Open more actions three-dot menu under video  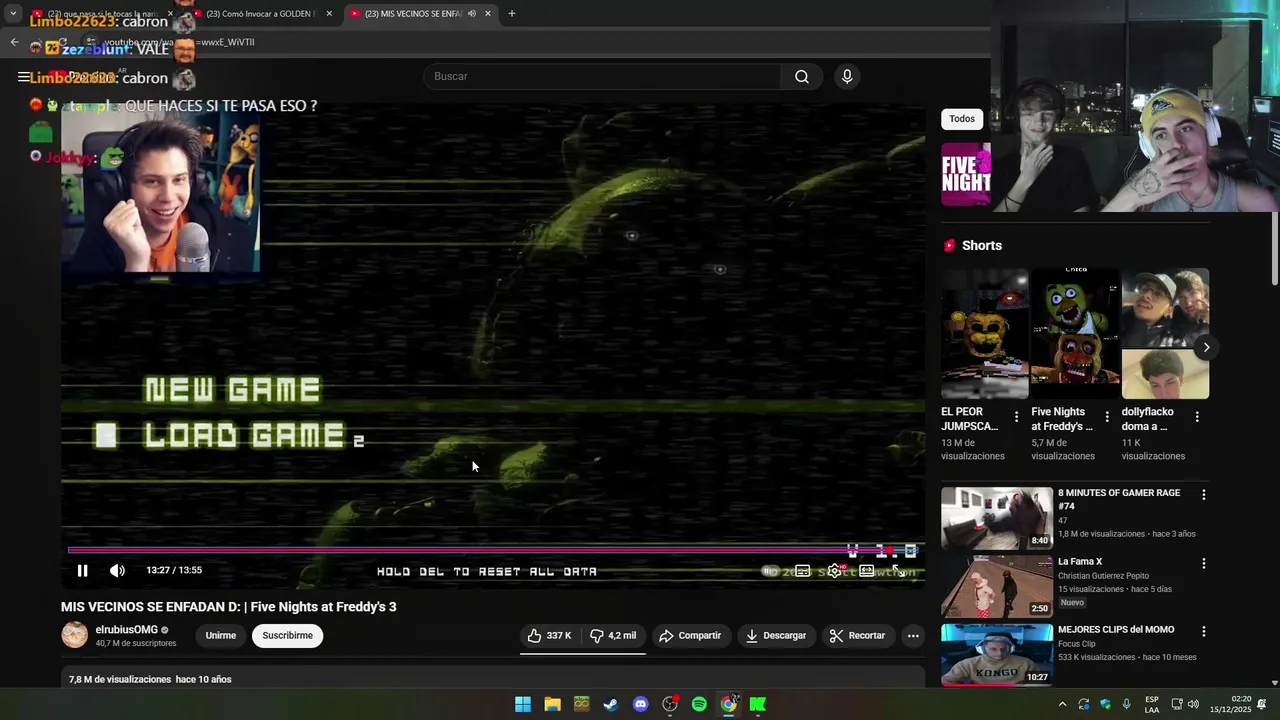(913, 636)
